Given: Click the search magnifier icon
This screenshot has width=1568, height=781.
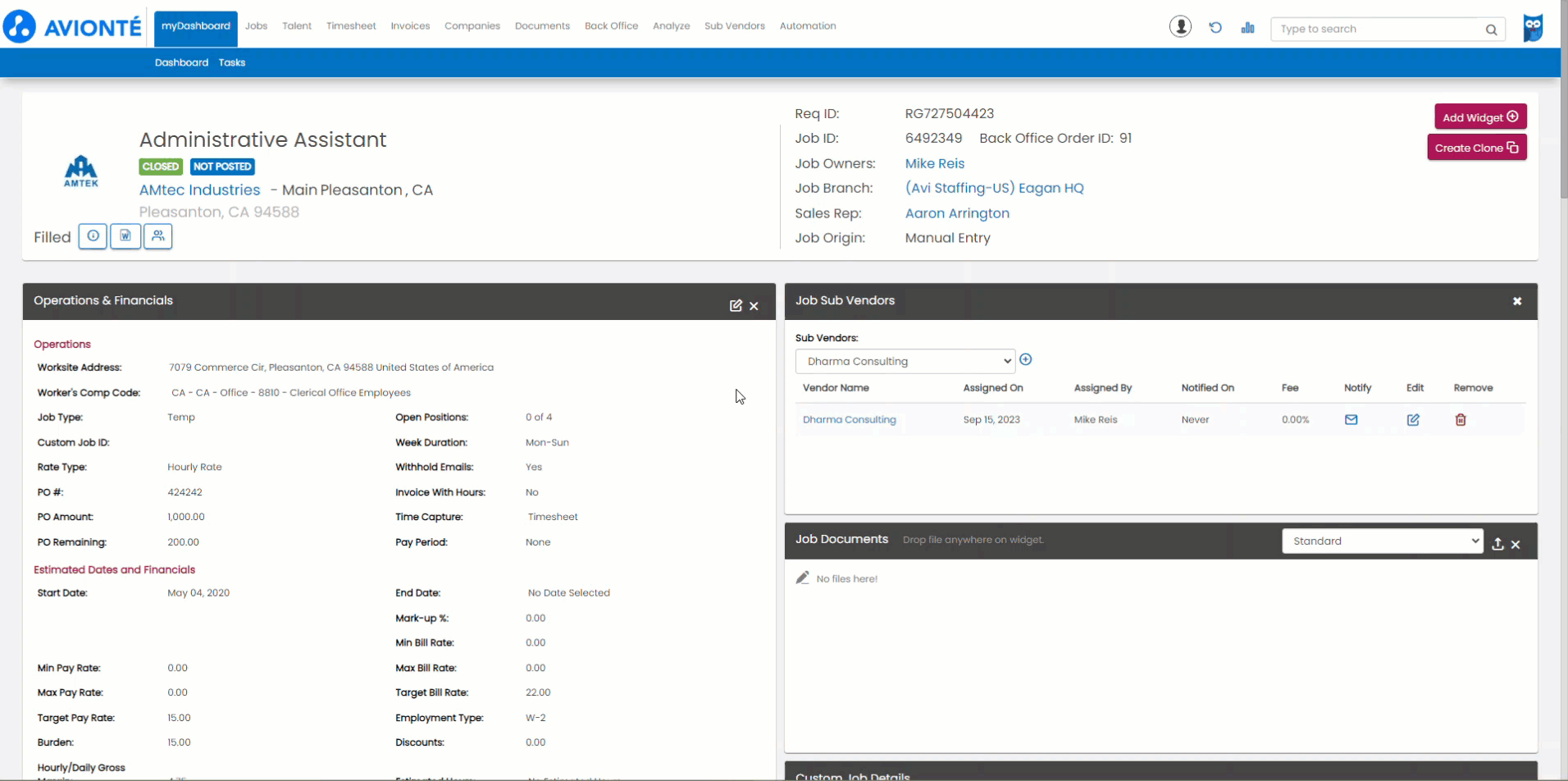Looking at the screenshot, I should pos(1491,30).
